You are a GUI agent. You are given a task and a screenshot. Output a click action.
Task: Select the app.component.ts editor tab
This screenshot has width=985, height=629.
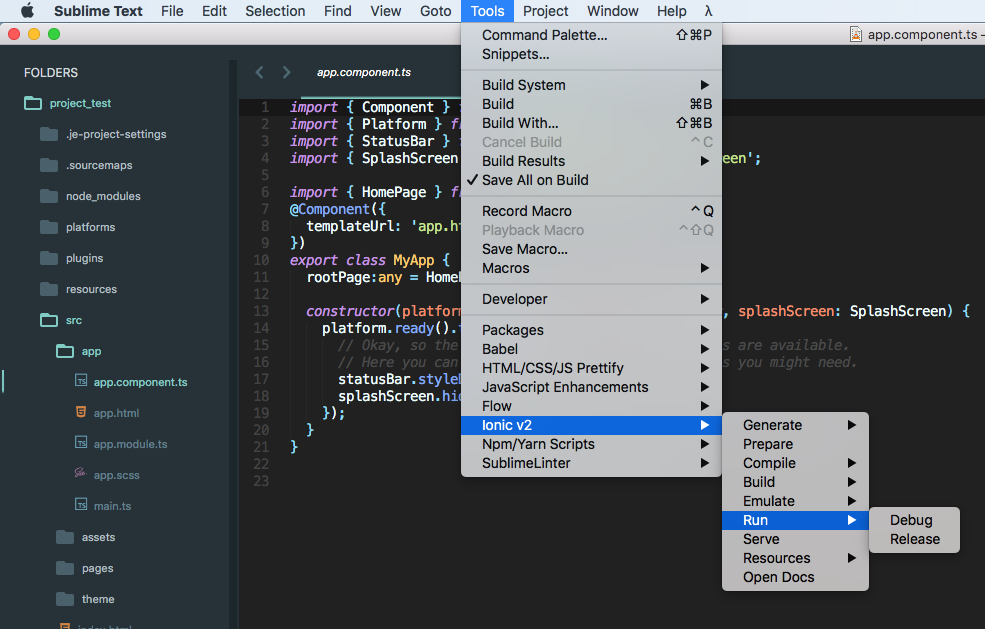(364, 72)
